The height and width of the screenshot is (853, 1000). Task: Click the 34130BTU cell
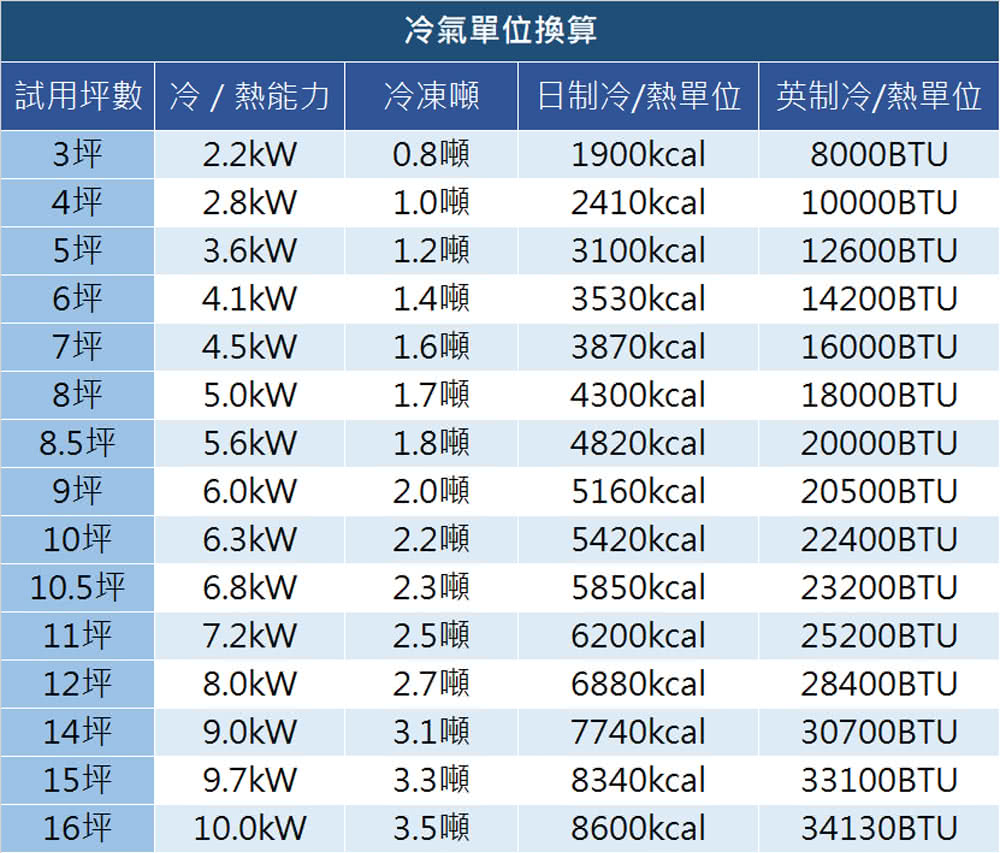878,827
